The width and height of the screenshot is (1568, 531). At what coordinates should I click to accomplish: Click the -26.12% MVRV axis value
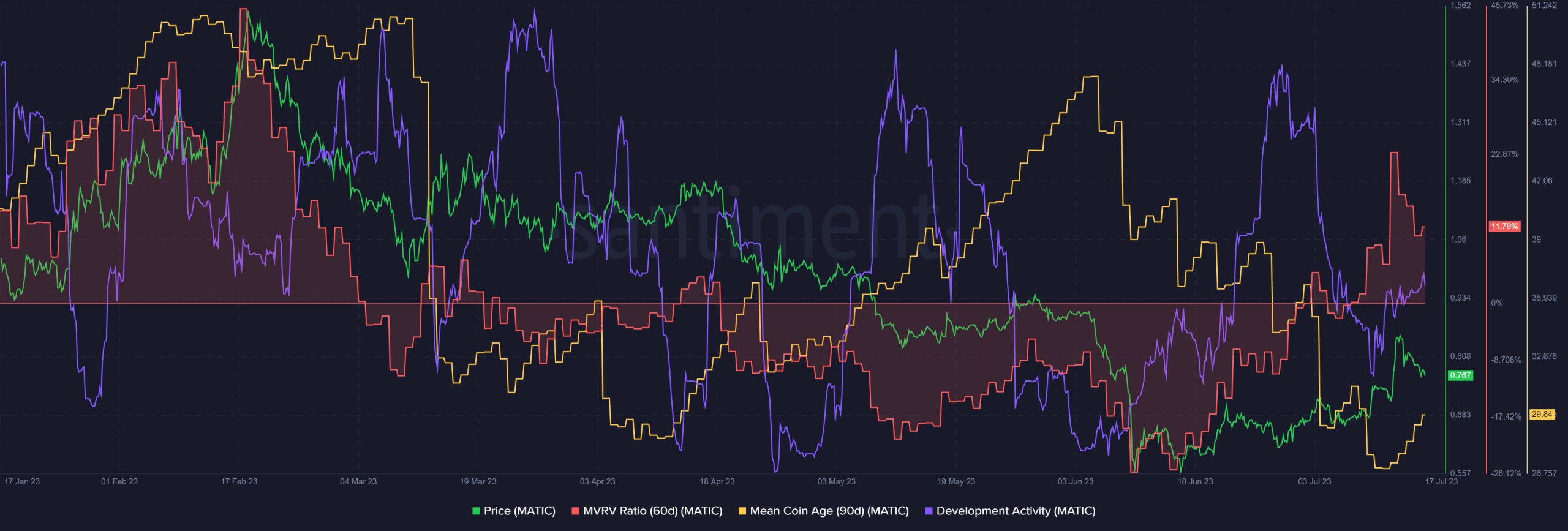pyautogui.click(x=1506, y=473)
